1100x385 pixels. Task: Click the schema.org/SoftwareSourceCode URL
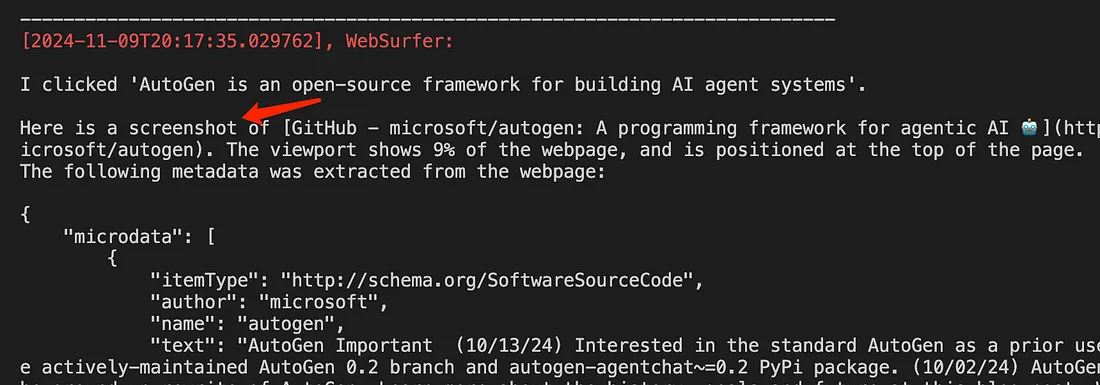click(488, 281)
